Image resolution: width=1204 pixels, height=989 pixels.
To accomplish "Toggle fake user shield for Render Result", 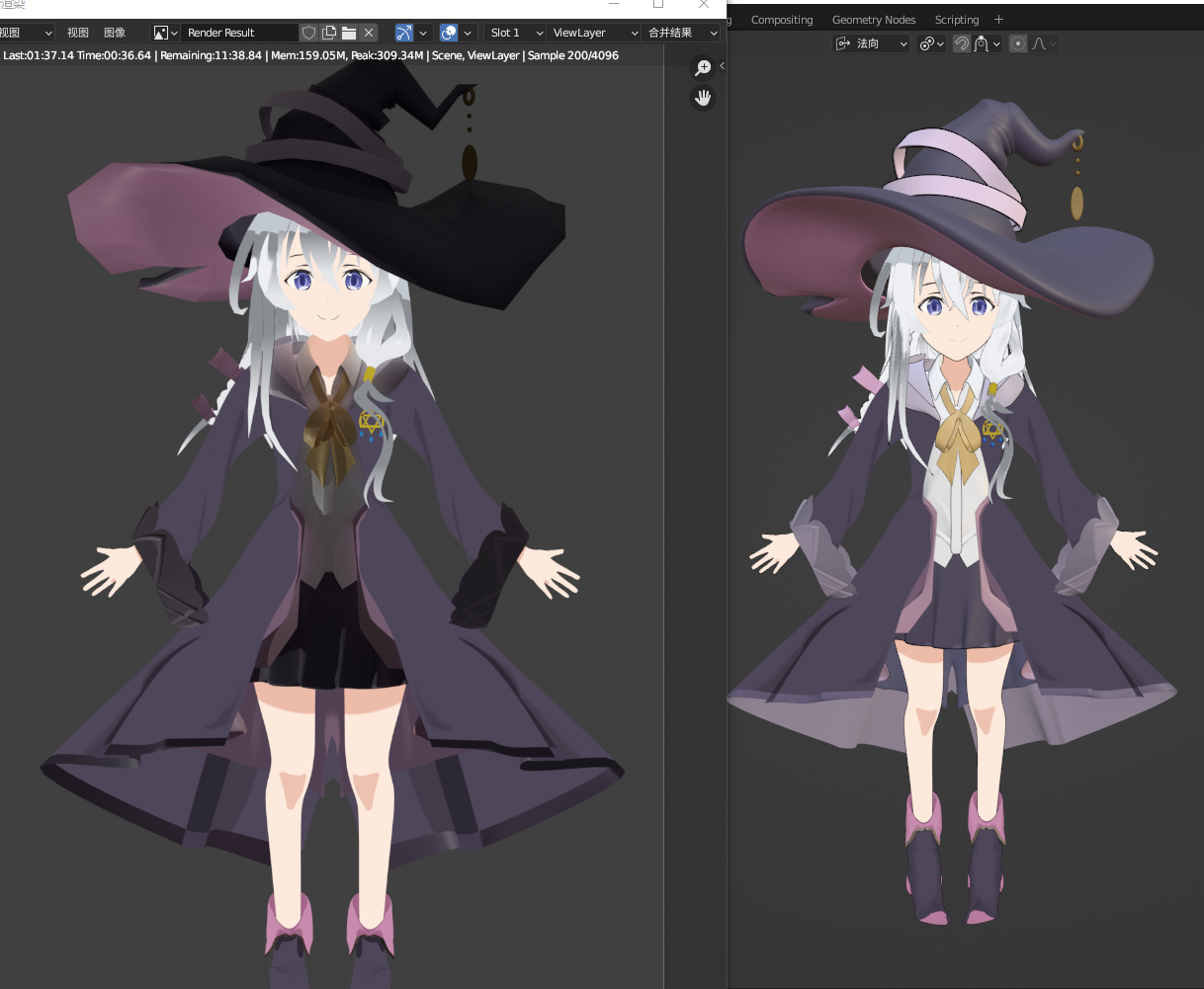I will pos(308,33).
